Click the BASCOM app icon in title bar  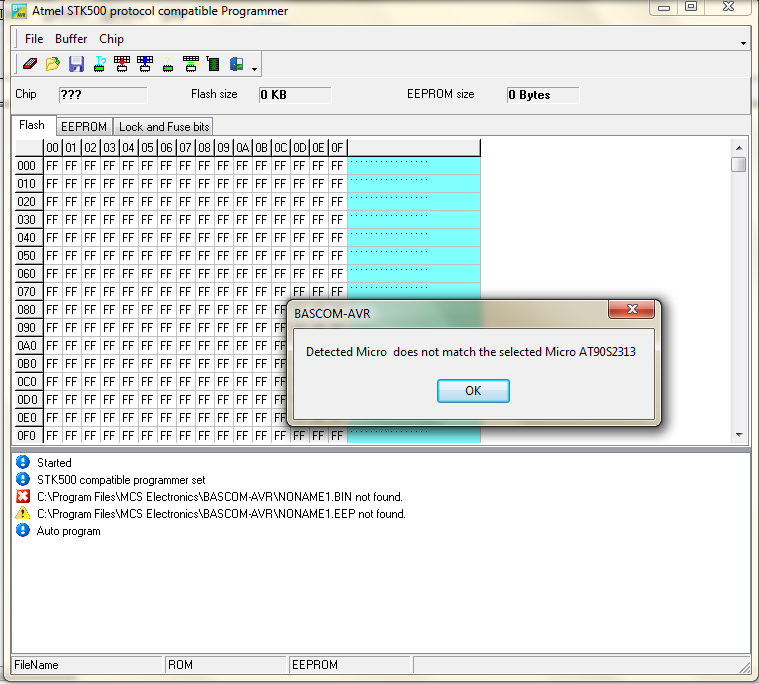pyautogui.click(x=19, y=11)
